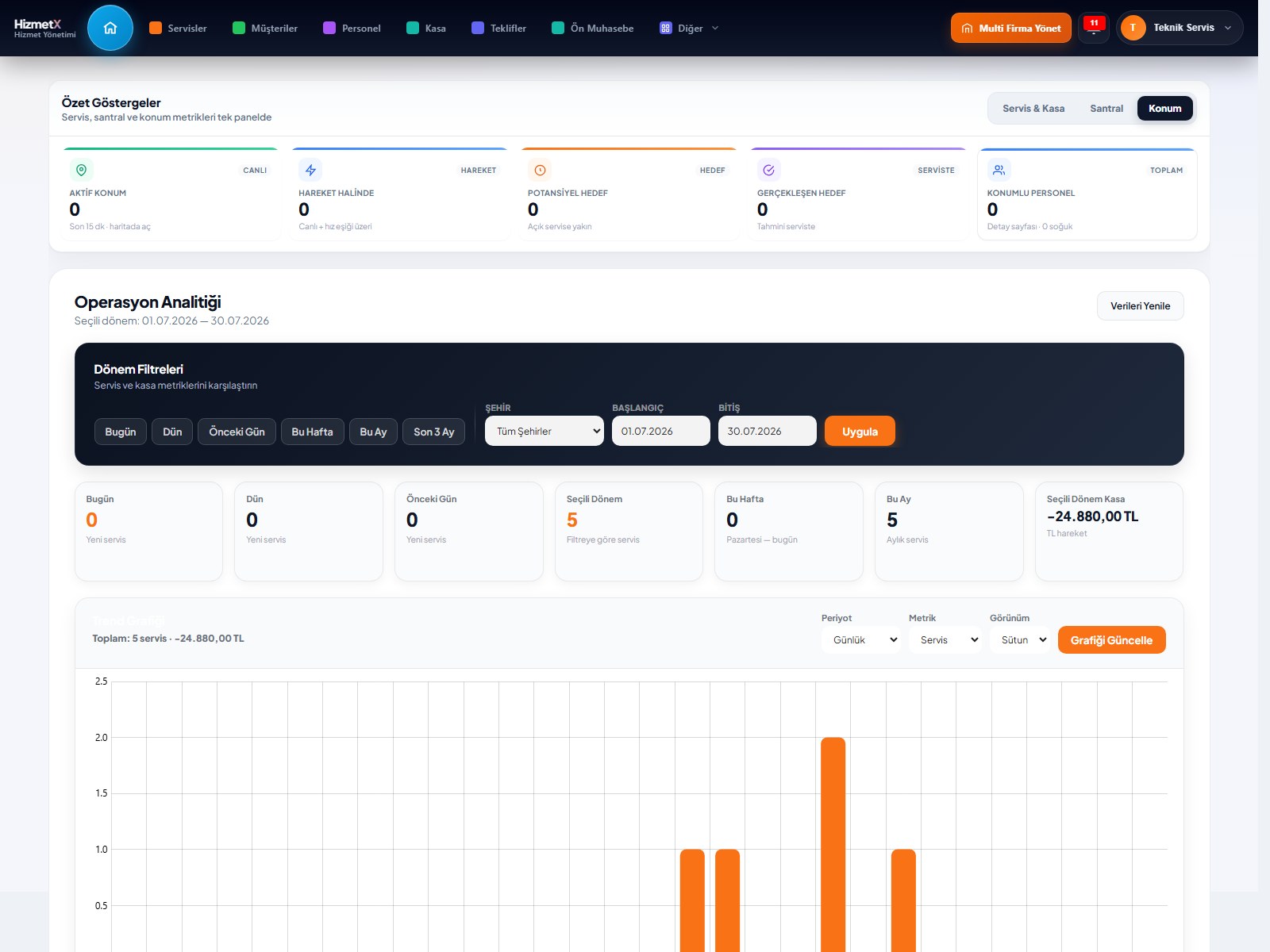Click the Diğer grid icon
Image resolution: width=1270 pixels, height=952 pixels.
tap(666, 28)
